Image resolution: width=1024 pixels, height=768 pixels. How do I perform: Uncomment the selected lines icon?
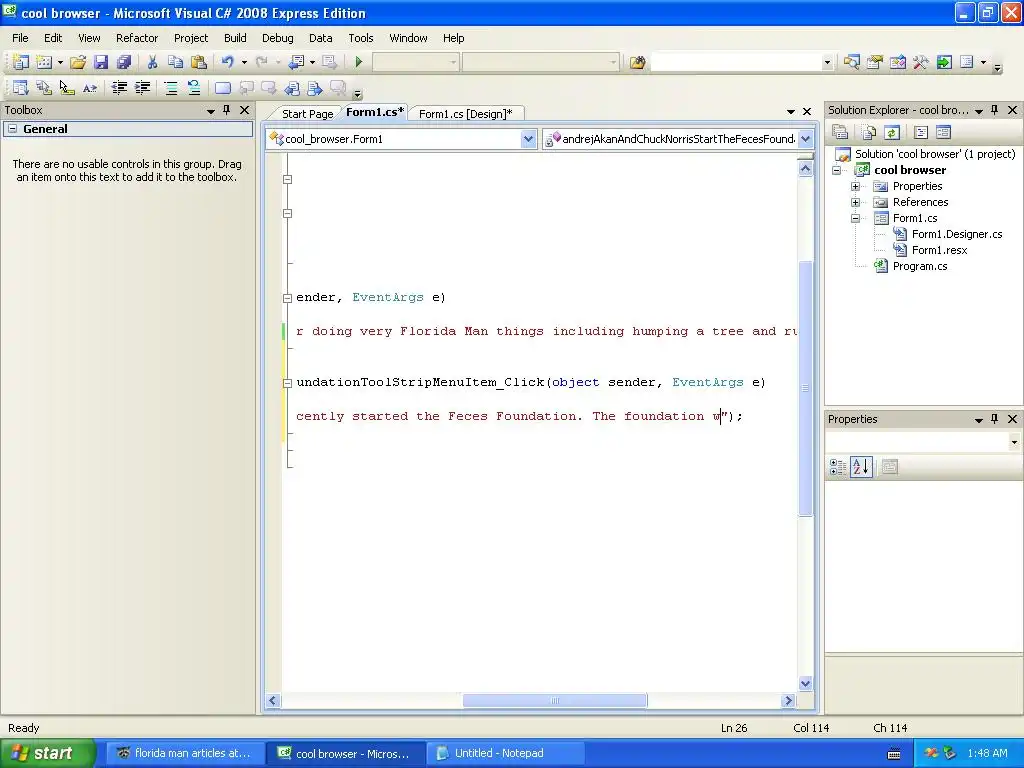pyautogui.click(x=194, y=88)
